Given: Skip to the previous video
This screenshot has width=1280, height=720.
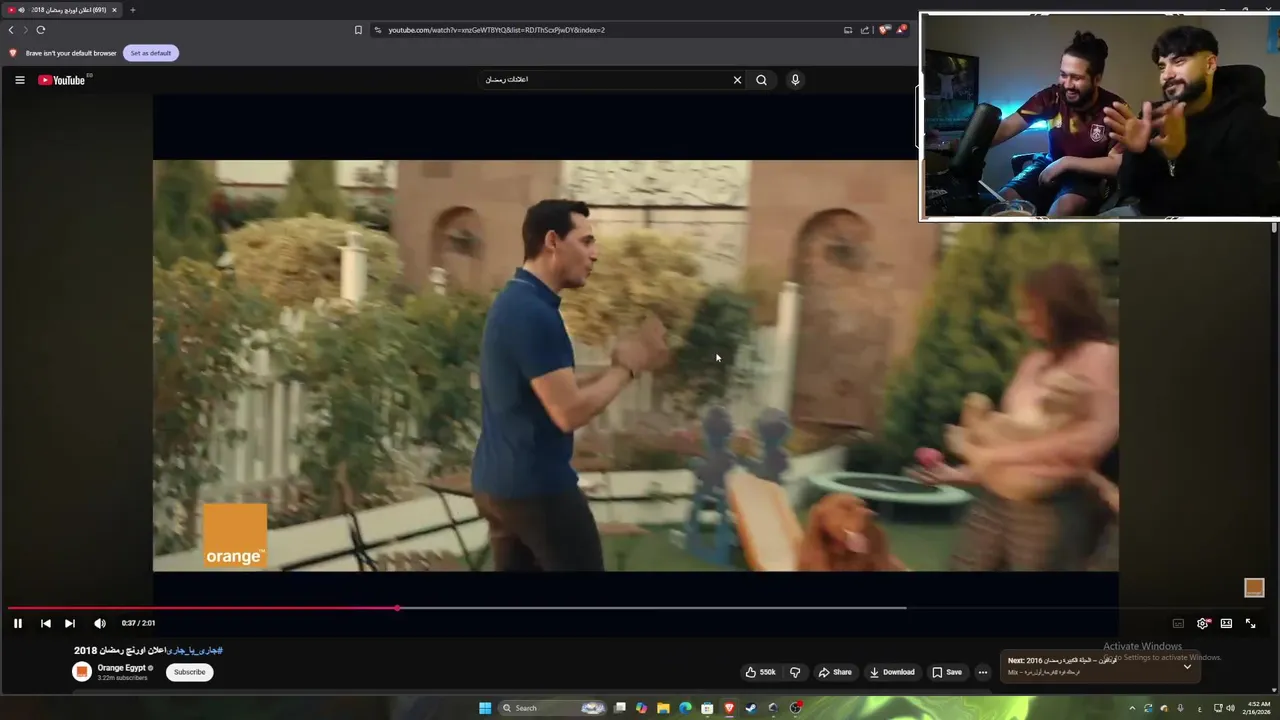Looking at the screenshot, I should click(45, 623).
